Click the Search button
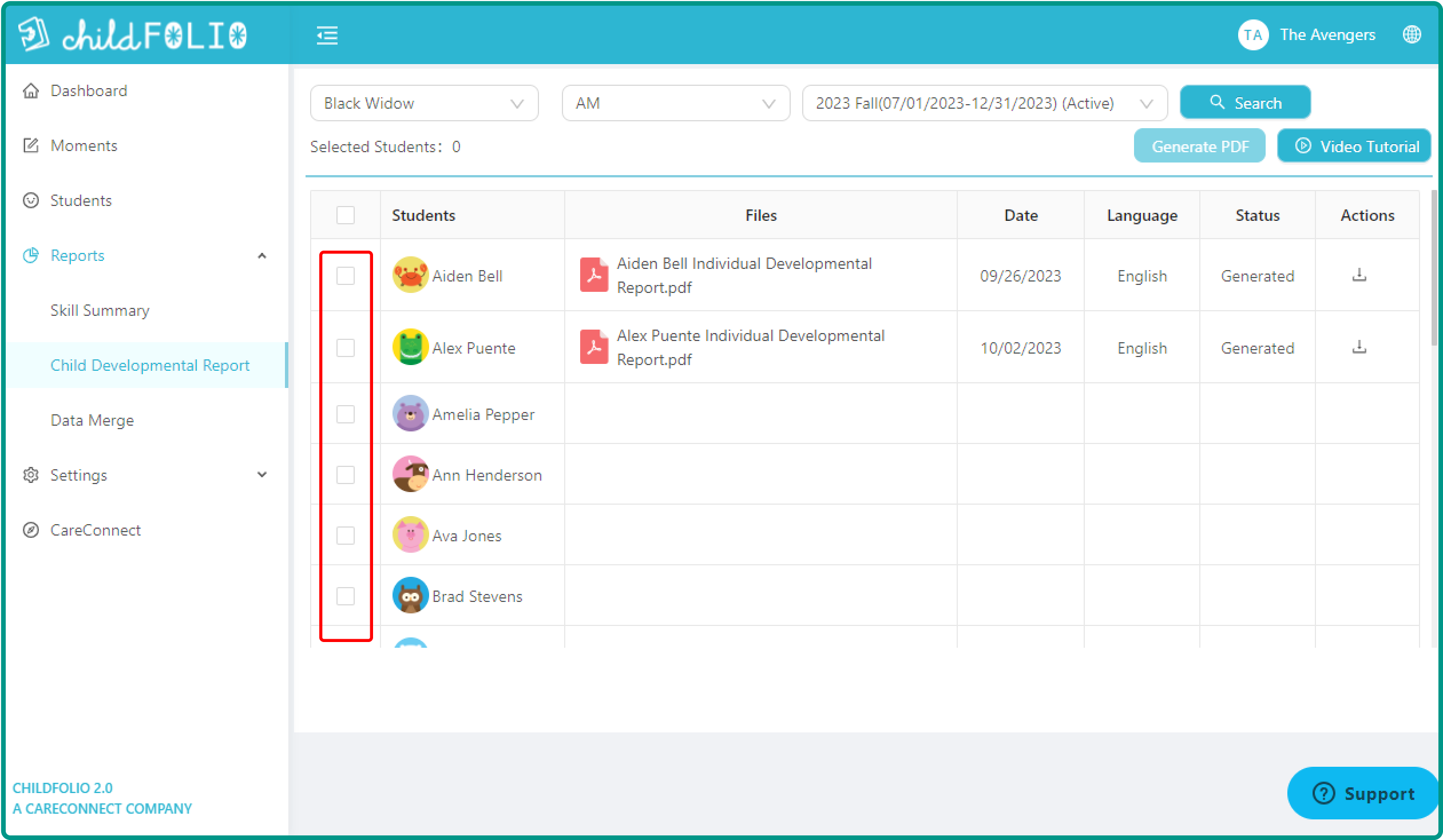Image resolution: width=1443 pixels, height=840 pixels. [x=1245, y=102]
